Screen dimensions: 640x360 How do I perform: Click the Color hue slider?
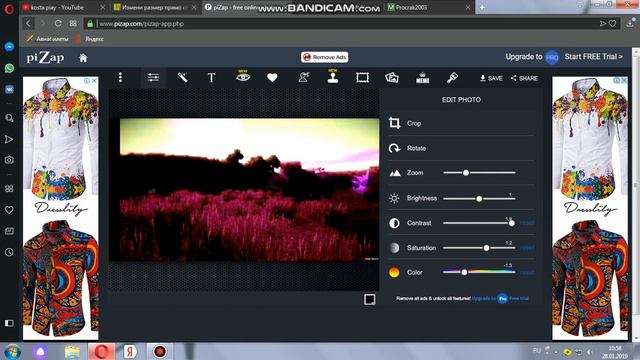(x=479, y=272)
